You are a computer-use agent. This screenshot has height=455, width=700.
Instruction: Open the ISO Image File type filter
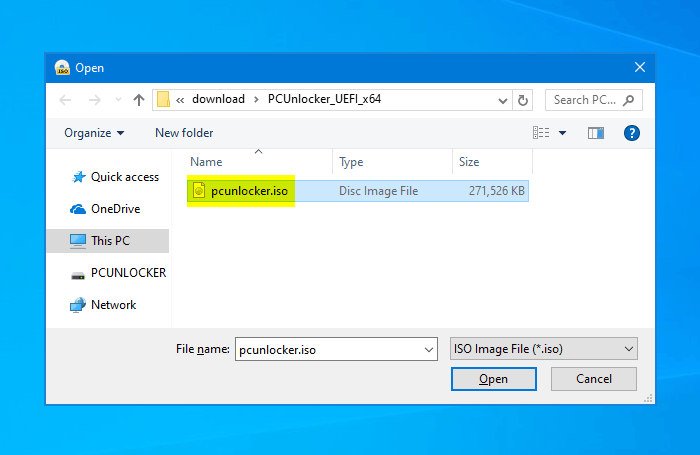544,349
